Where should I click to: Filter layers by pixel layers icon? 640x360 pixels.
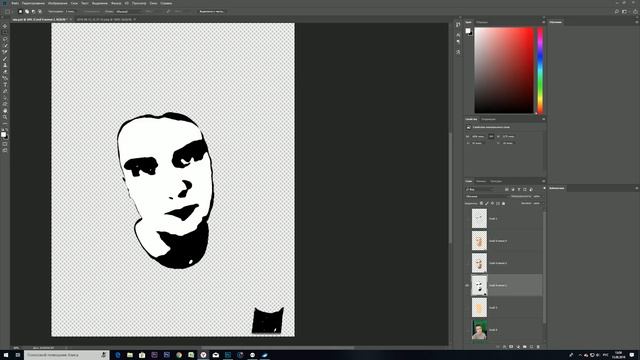507,189
